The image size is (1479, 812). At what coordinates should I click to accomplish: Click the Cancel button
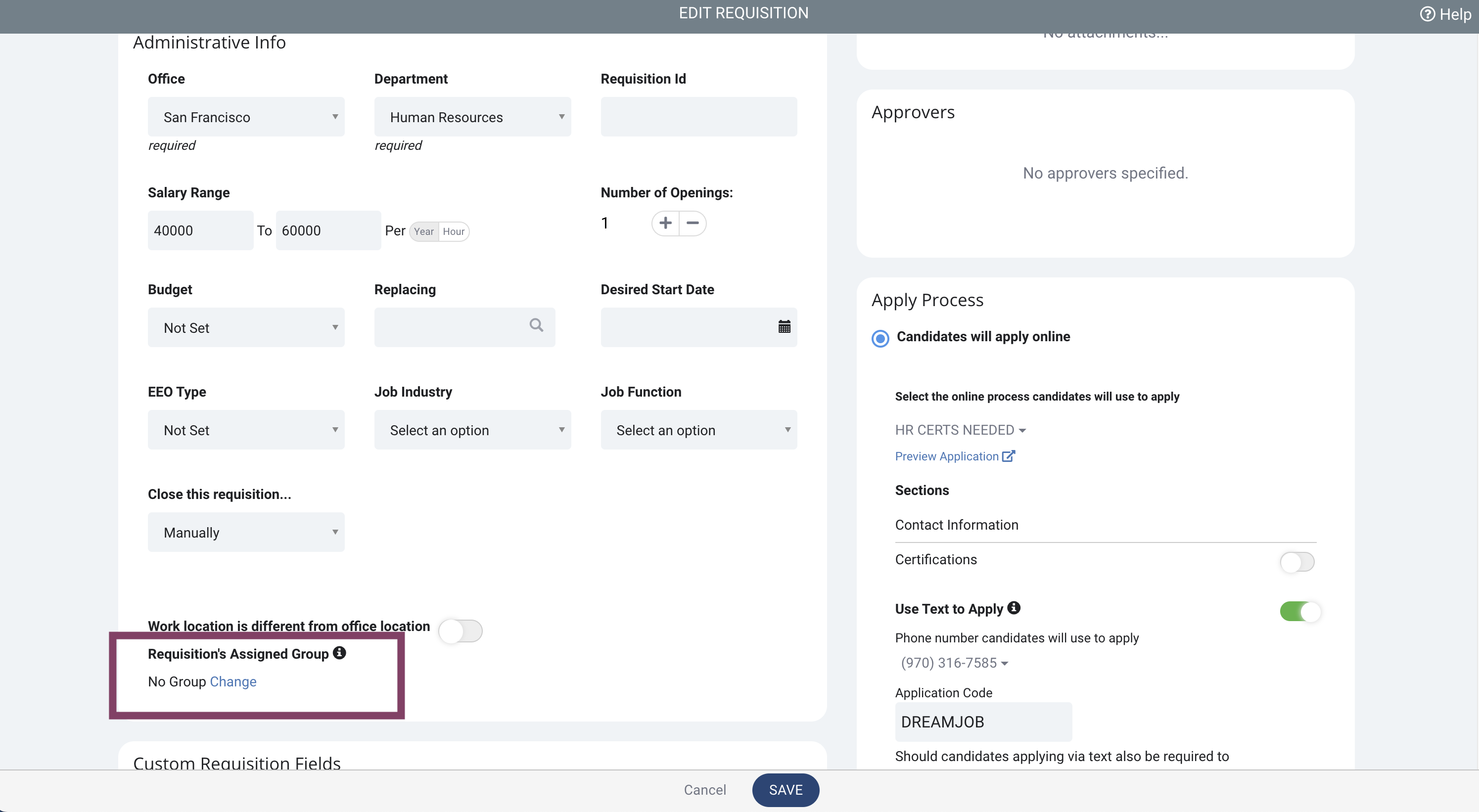[x=704, y=790]
